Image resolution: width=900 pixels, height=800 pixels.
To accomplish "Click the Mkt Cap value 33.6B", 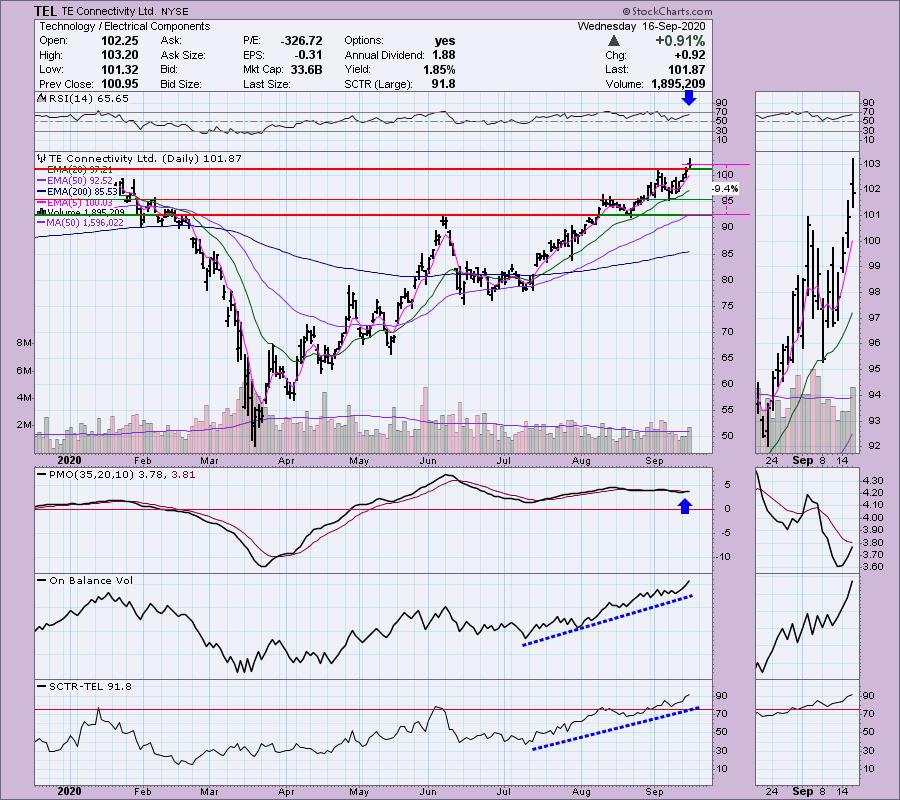I will click(305, 69).
